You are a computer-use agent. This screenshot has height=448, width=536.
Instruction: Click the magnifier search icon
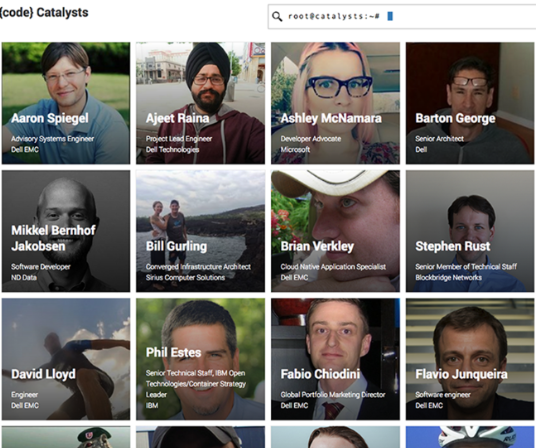pyautogui.click(x=277, y=16)
